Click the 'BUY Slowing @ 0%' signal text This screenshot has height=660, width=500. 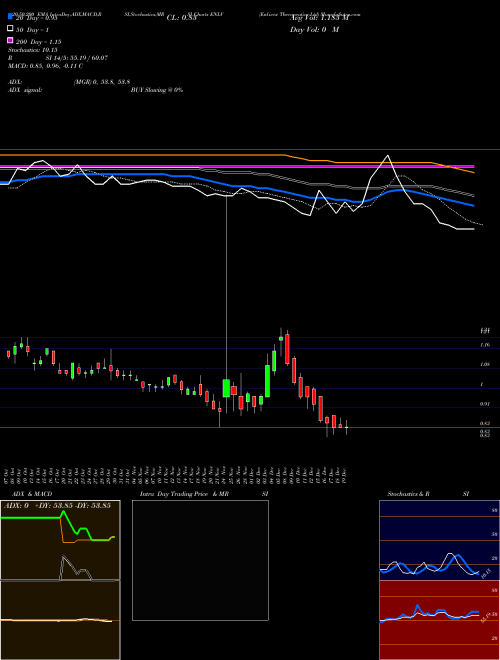tap(157, 90)
